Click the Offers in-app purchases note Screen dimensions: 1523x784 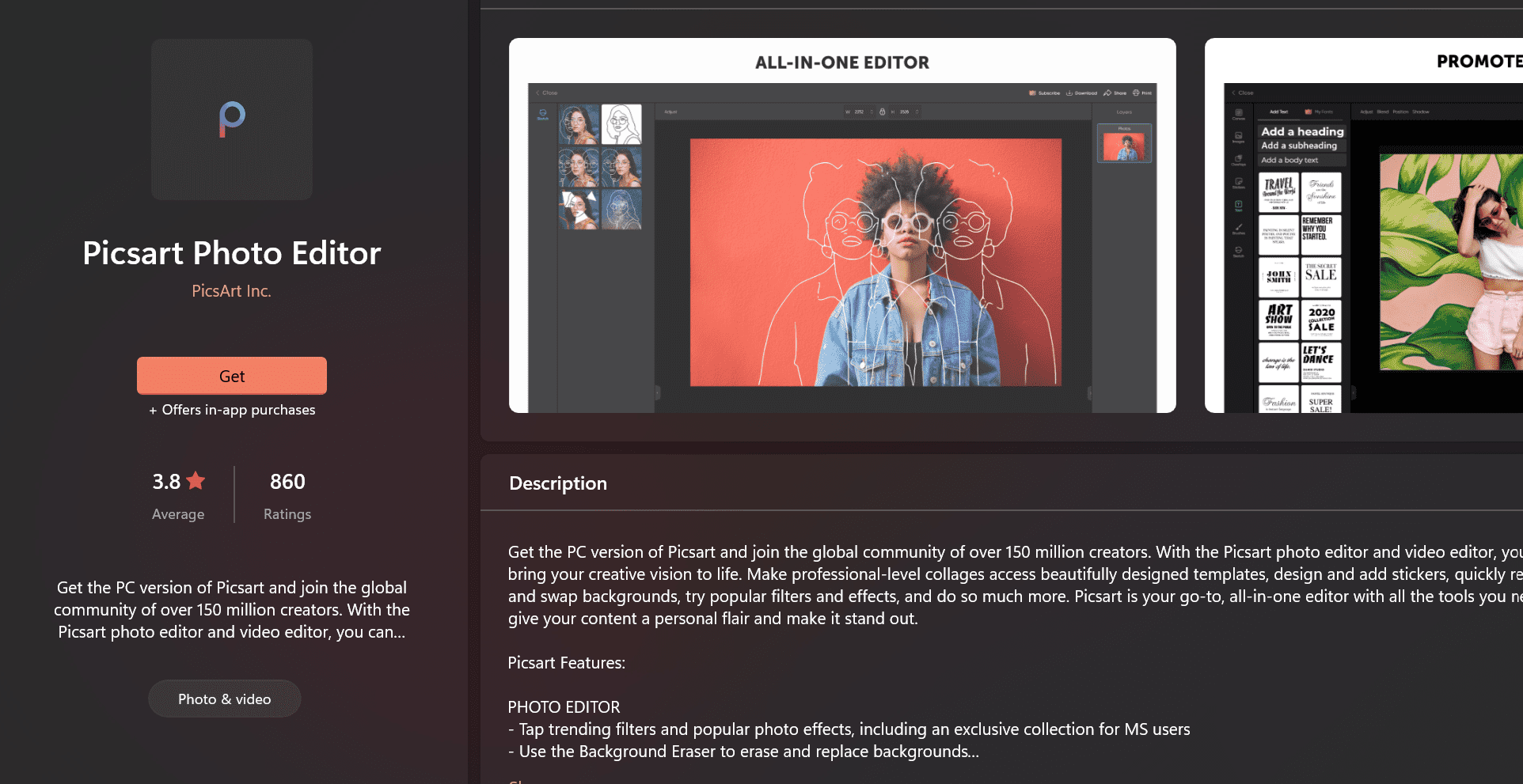[x=232, y=410]
